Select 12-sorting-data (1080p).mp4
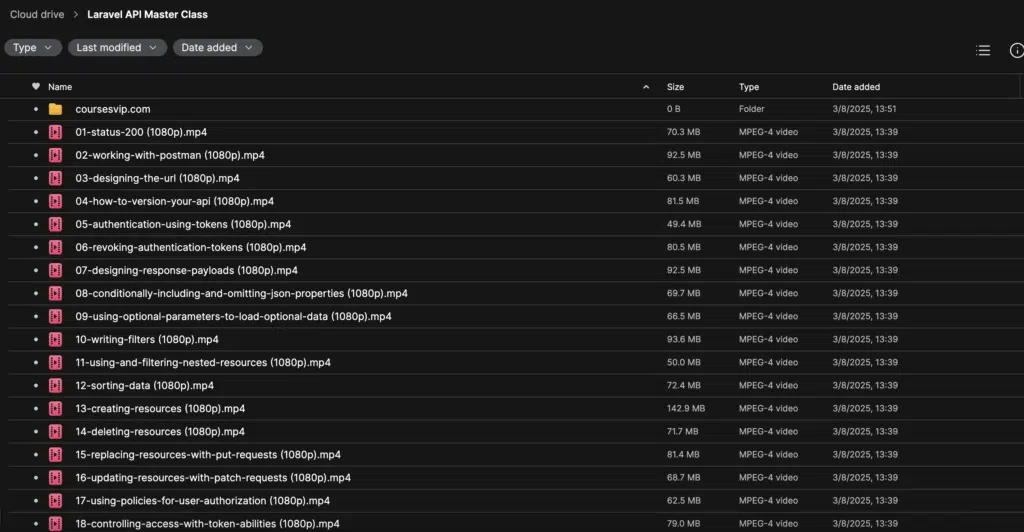The image size is (1024, 532). (x=144, y=386)
